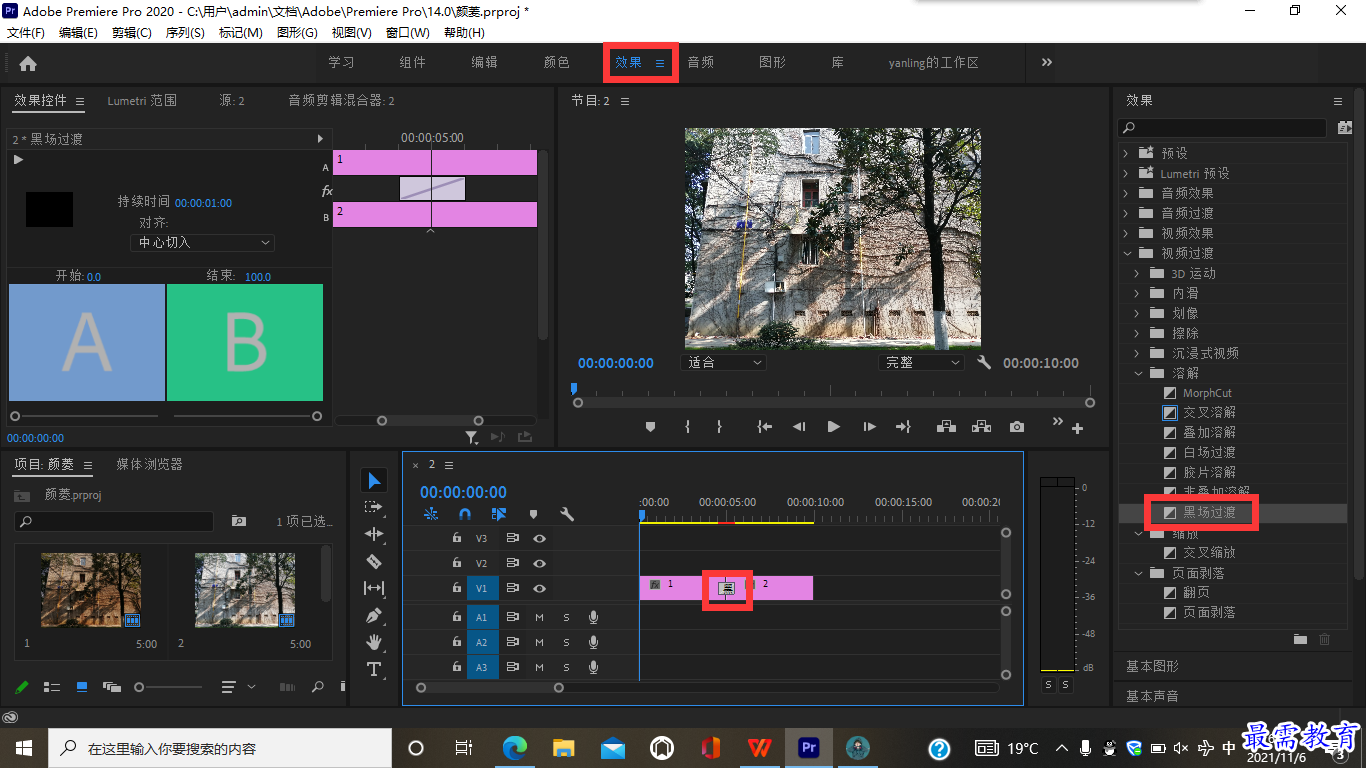Show overflow workspaces chevron

[x=1047, y=62]
